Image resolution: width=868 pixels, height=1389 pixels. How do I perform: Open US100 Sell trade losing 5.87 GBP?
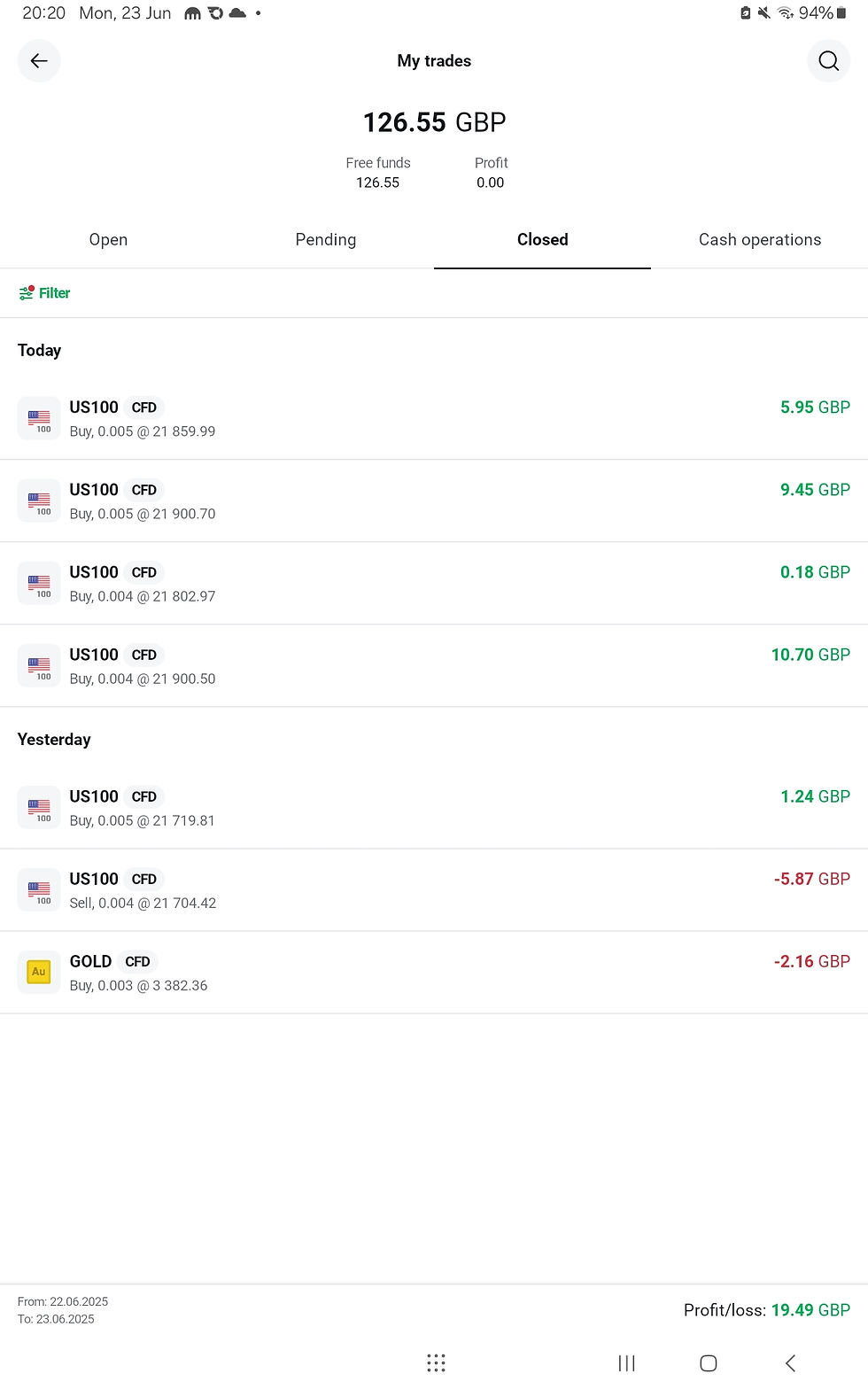pyautogui.click(x=434, y=889)
